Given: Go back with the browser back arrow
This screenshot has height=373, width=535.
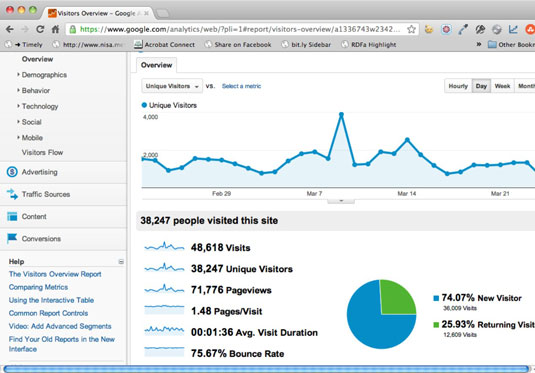Looking at the screenshot, I should tap(10, 29).
